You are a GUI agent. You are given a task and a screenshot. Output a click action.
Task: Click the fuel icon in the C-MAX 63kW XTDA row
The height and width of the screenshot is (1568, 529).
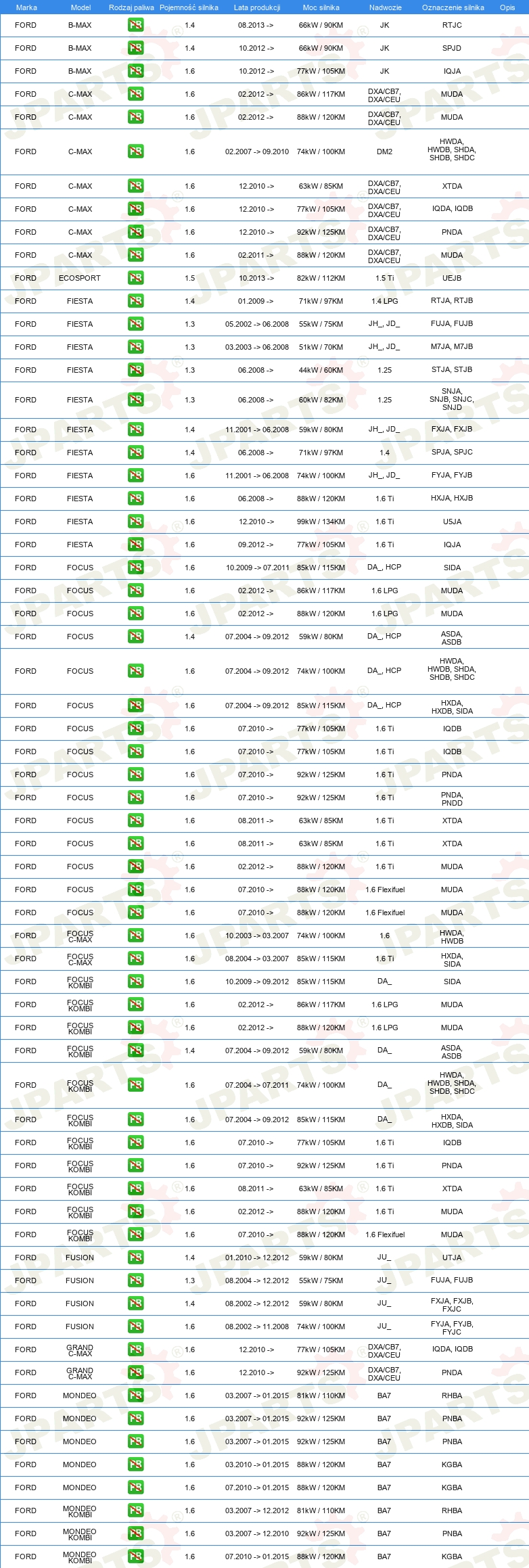tap(135, 186)
